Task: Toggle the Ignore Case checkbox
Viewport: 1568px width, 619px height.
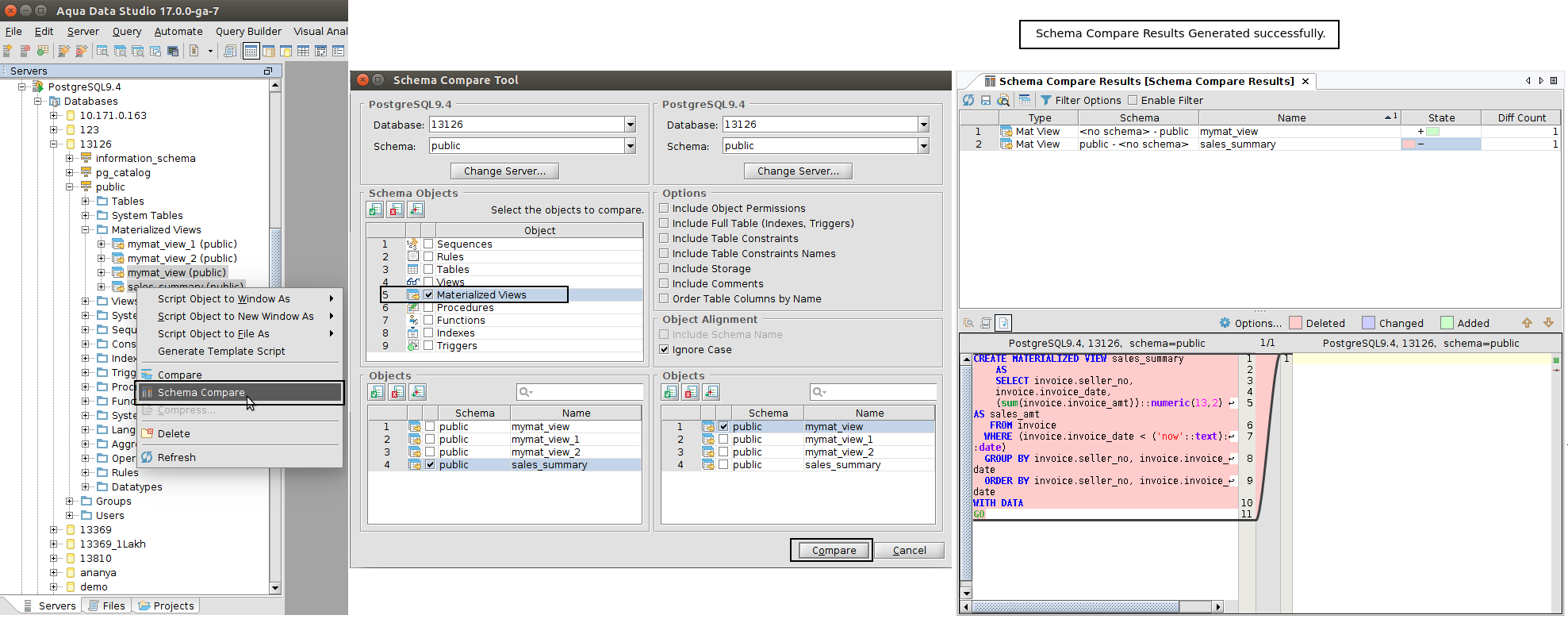Action: (x=665, y=349)
